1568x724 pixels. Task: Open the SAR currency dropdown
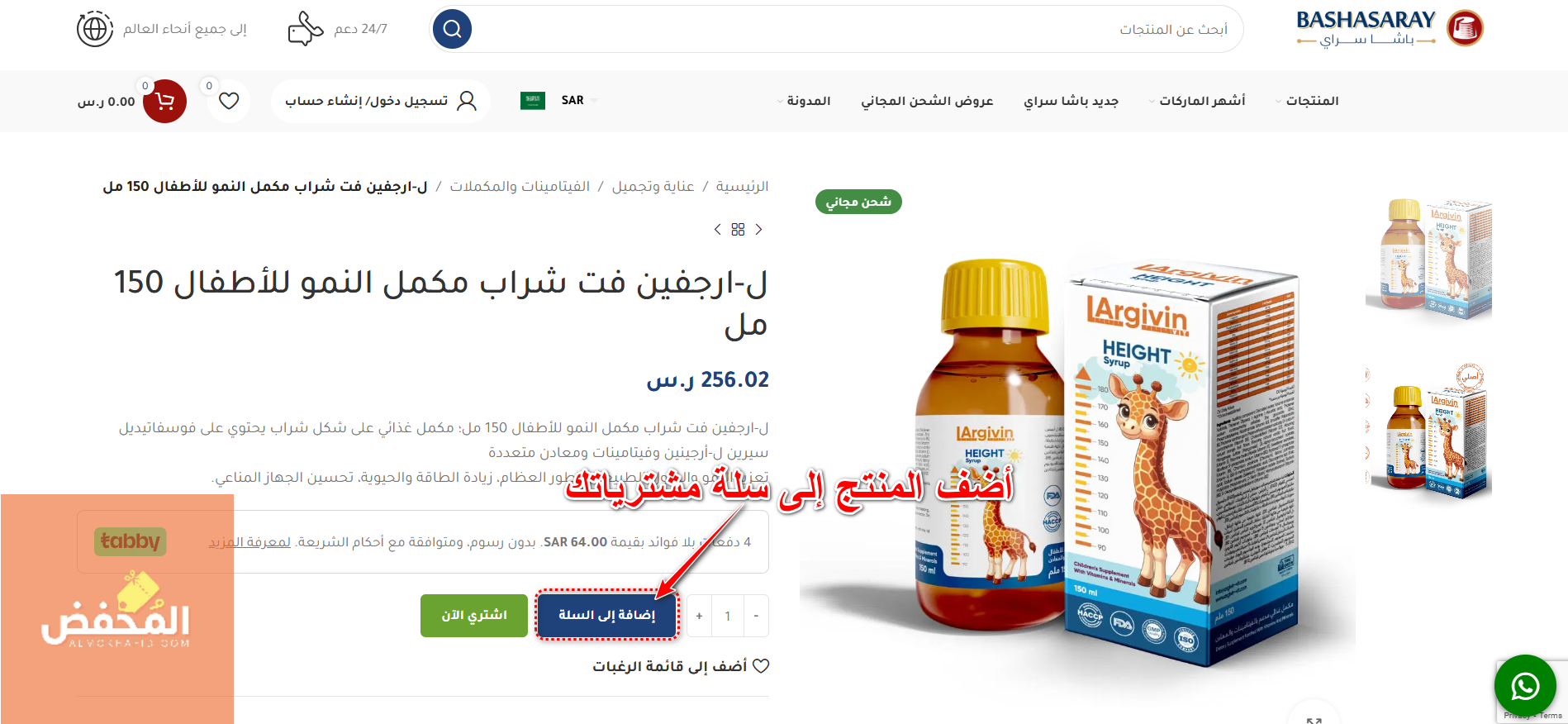[x=577, y=101]
